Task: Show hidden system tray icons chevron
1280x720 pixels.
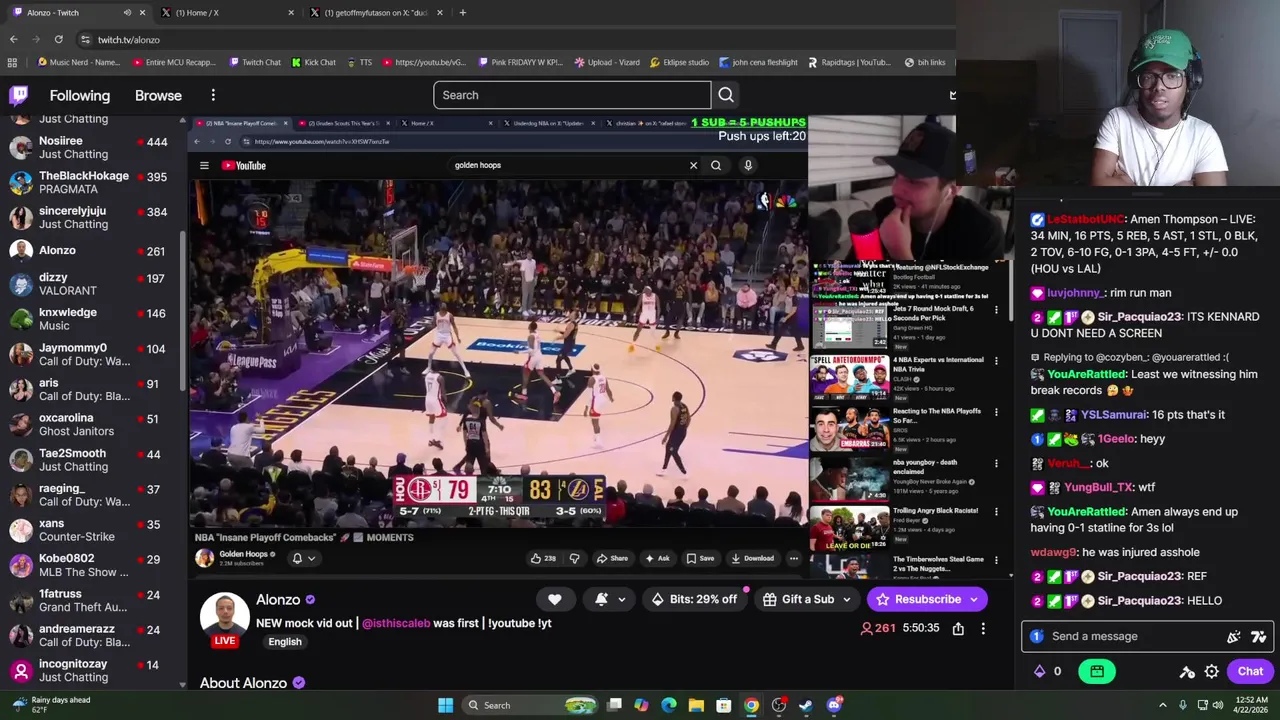Action: [1163, 705]
